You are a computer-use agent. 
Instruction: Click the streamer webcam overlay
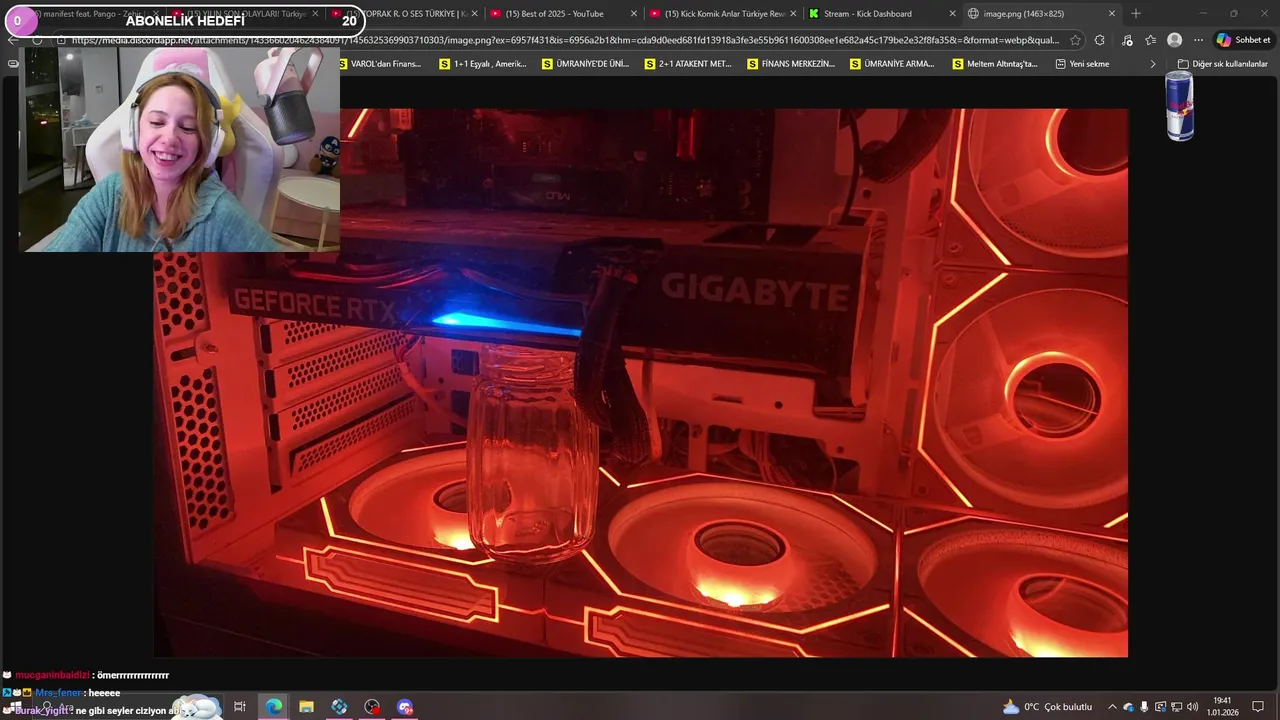(x=179, y=148)
